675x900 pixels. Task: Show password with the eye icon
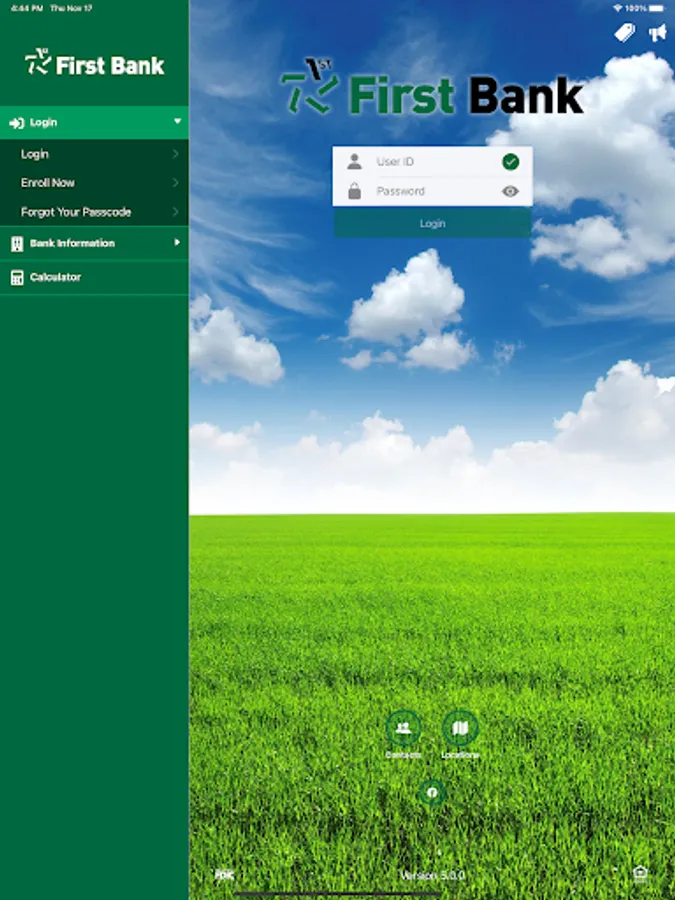(510, 191)
